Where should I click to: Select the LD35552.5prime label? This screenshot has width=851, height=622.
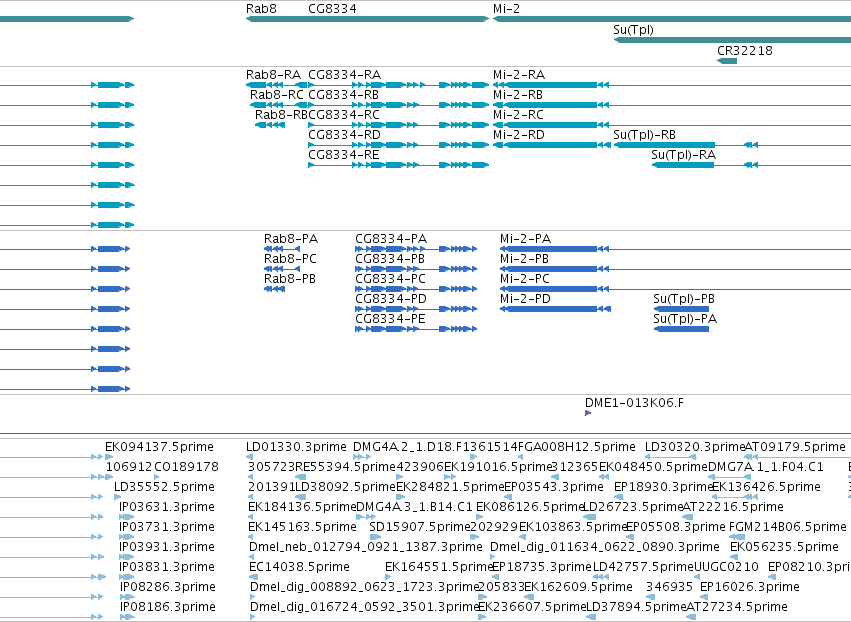164,487
